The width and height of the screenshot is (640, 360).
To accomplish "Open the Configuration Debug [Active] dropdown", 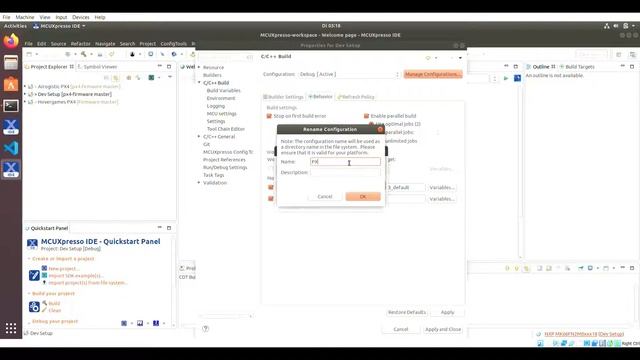I will pos(349,74).
